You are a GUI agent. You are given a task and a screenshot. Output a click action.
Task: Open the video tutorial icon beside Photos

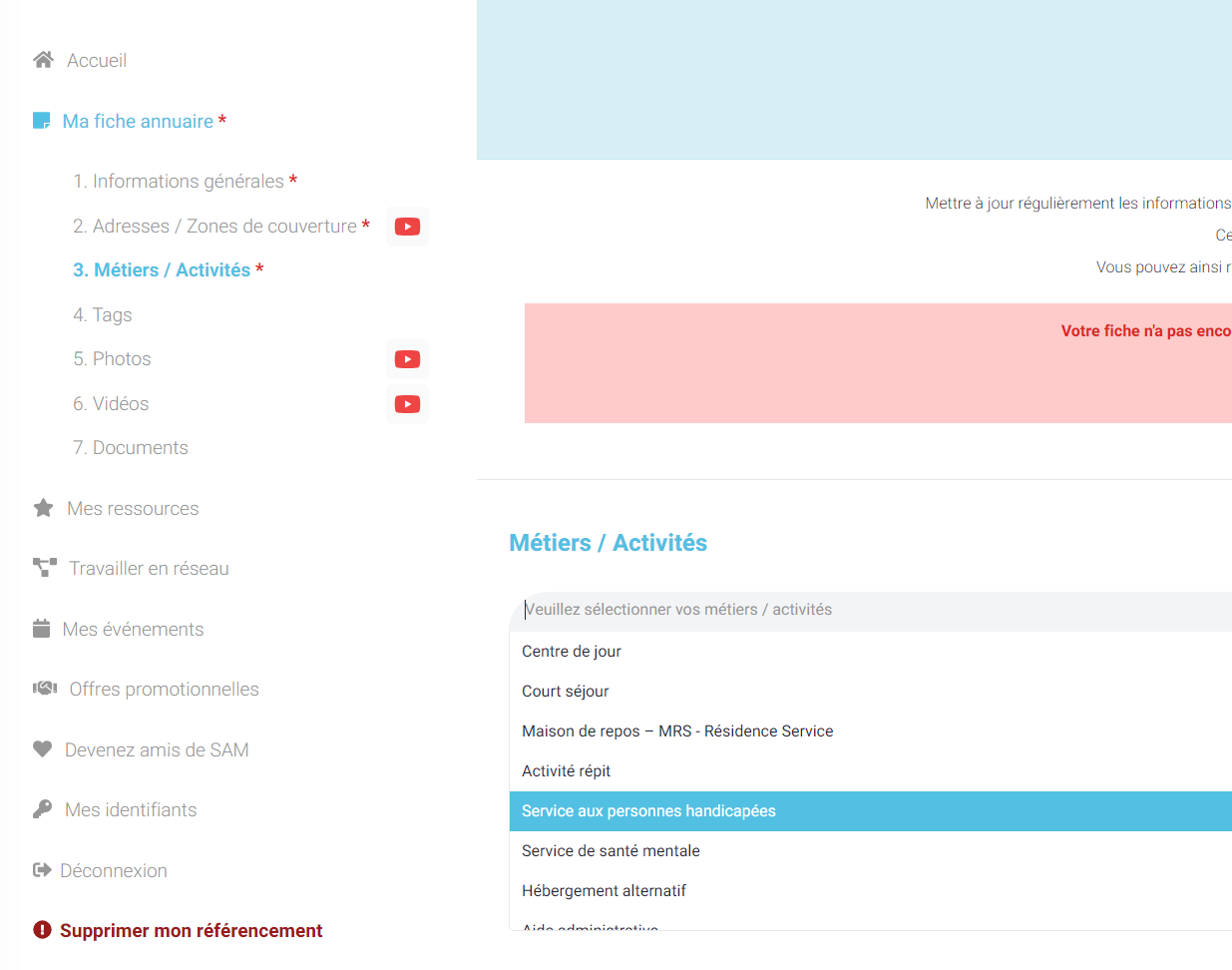pos(407,359)
